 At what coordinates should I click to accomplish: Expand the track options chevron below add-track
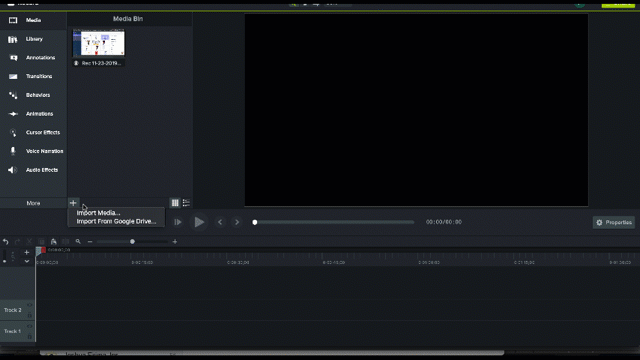27,261
